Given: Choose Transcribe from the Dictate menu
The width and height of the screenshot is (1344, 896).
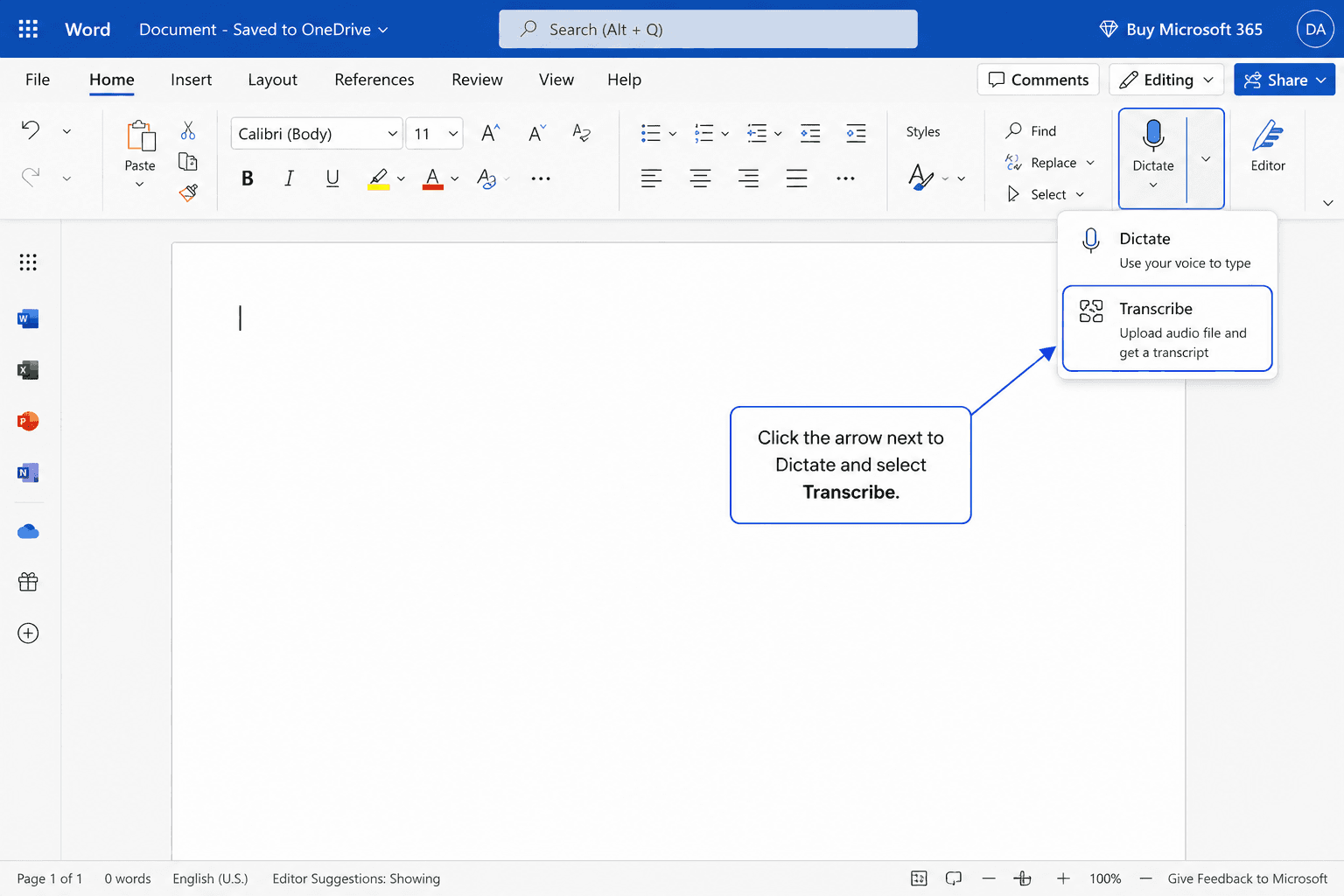Looking at the screenshot, I should point(1167,328).
